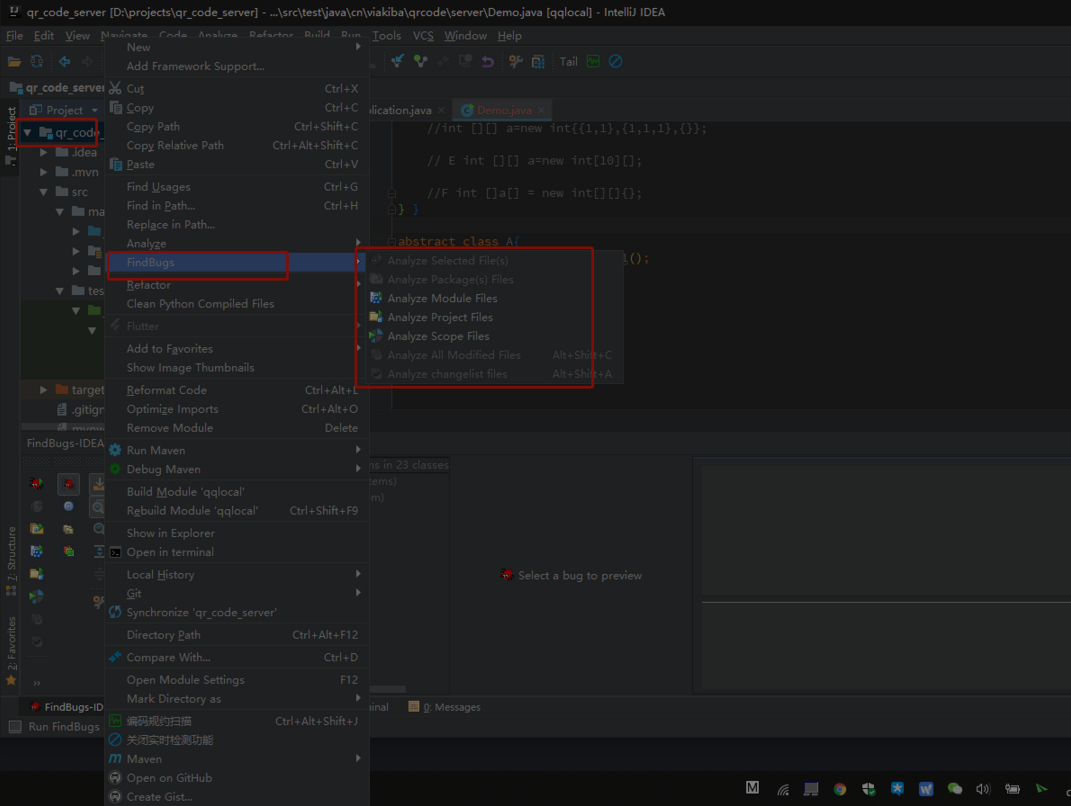
Task: Click the Tail button in toolbar
Action: 568,61
